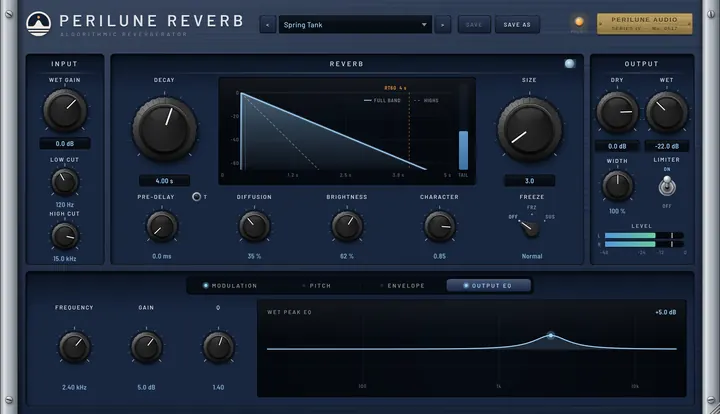Click the 15.0 kHz high cut value

(x=65, y=259)
